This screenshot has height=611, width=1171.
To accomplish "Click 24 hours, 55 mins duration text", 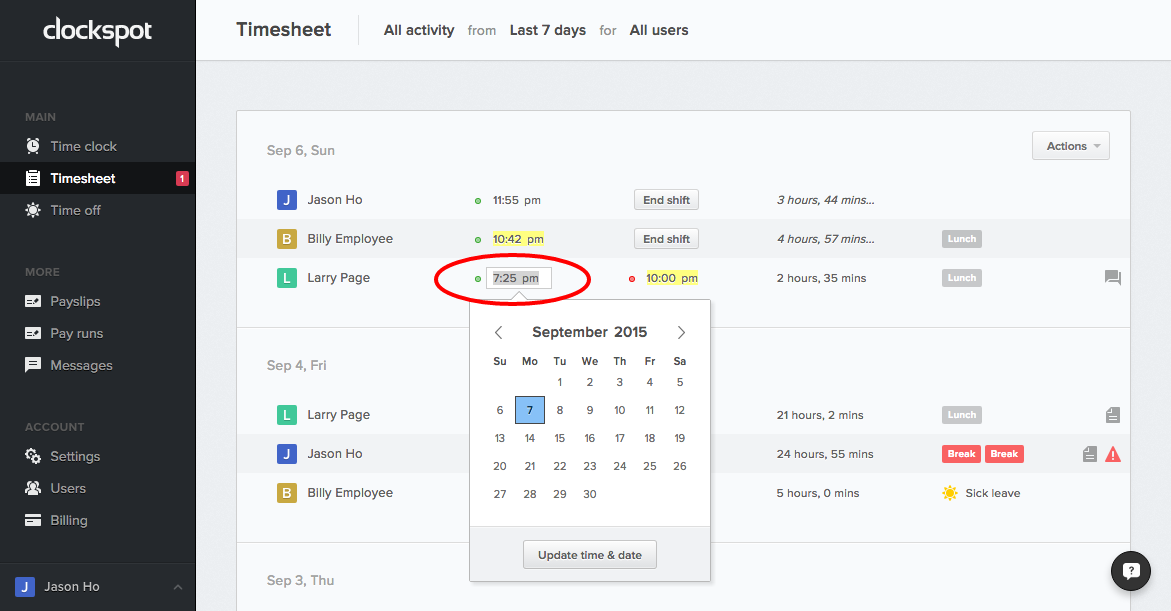I will pos(824,454).
